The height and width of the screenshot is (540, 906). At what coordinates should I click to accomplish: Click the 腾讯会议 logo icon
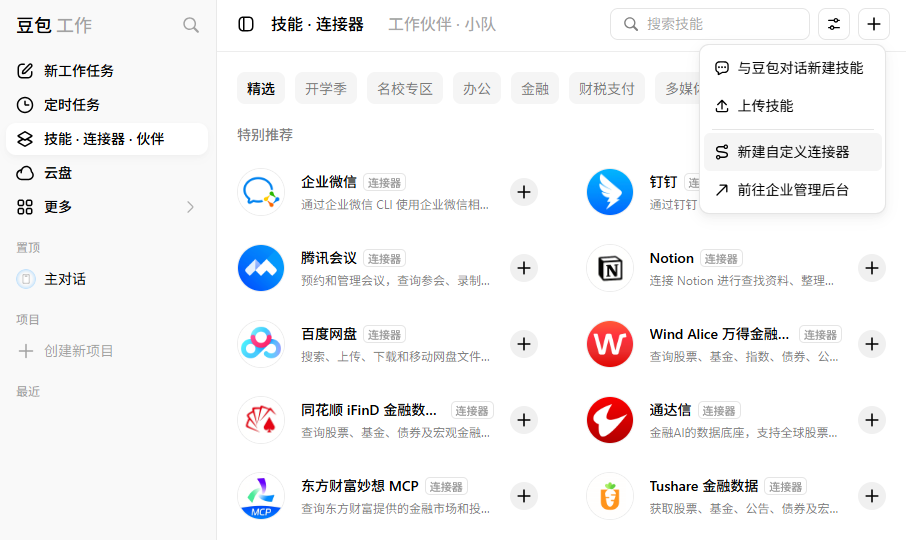(x=261, y=268)
